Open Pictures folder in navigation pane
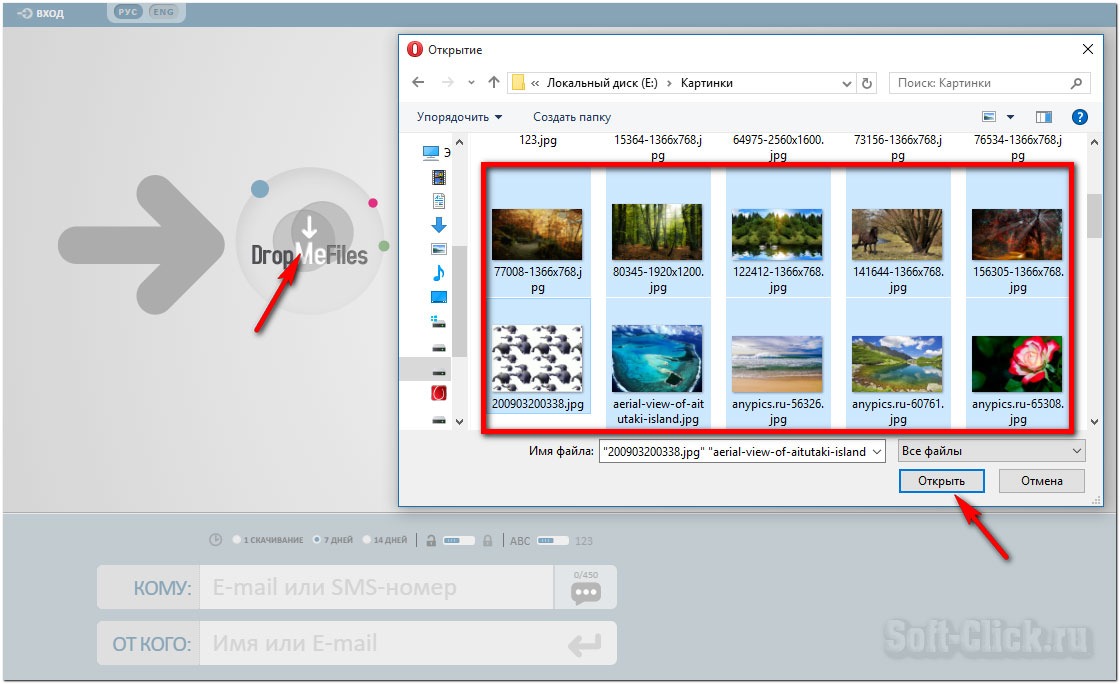Image resolution: width=1120 pixels, height=684 pixels. pyautogui.click(x=439, y=249)
